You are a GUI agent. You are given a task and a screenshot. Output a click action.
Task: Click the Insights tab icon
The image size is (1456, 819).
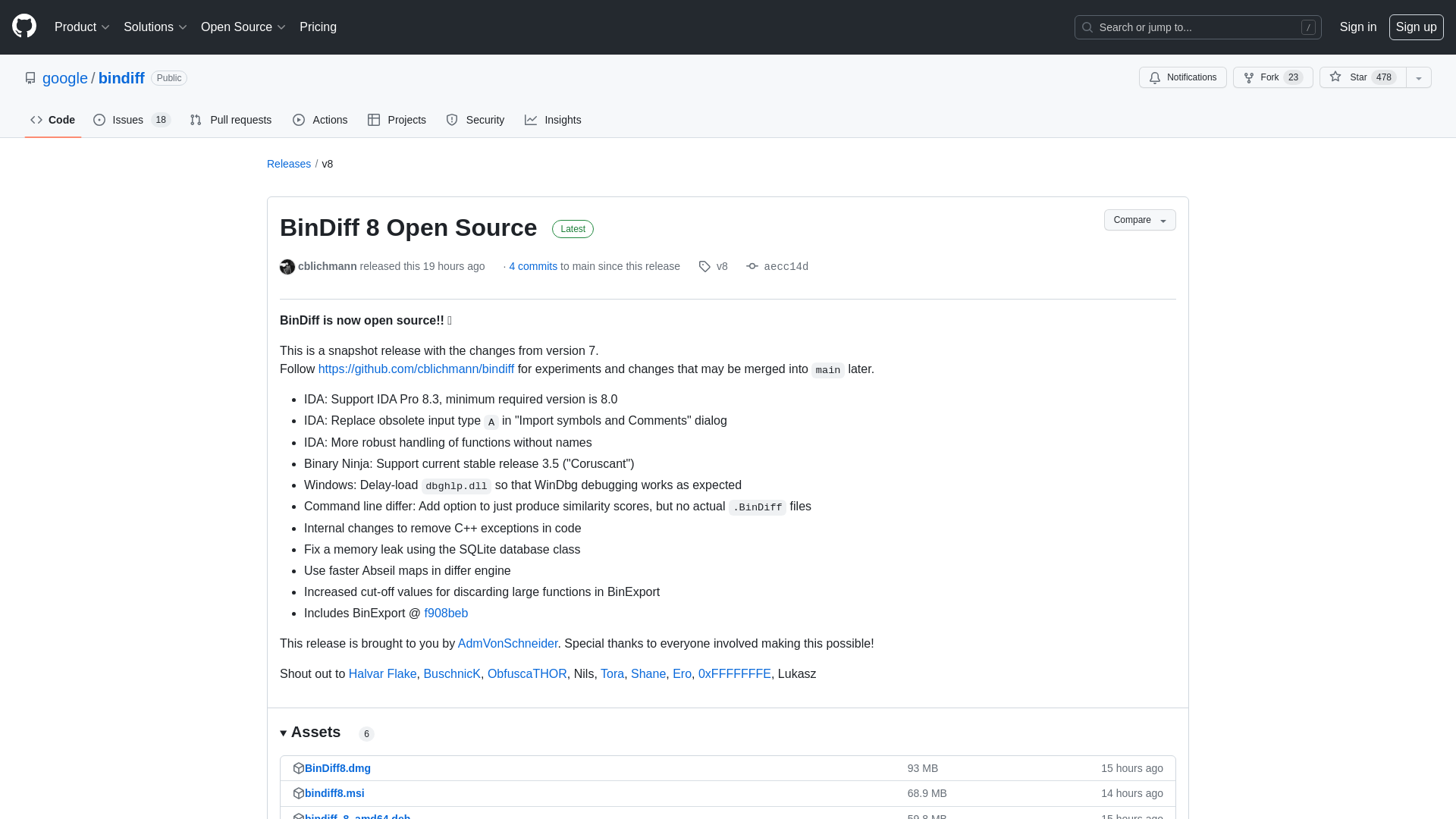pyautogui.click(x=532, y=120)
